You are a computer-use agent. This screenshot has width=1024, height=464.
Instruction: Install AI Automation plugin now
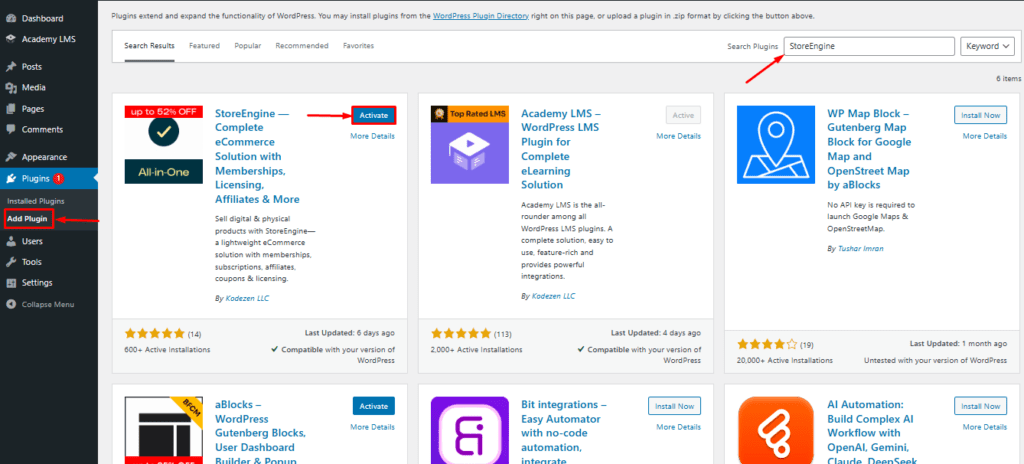(x=980, y=406)
